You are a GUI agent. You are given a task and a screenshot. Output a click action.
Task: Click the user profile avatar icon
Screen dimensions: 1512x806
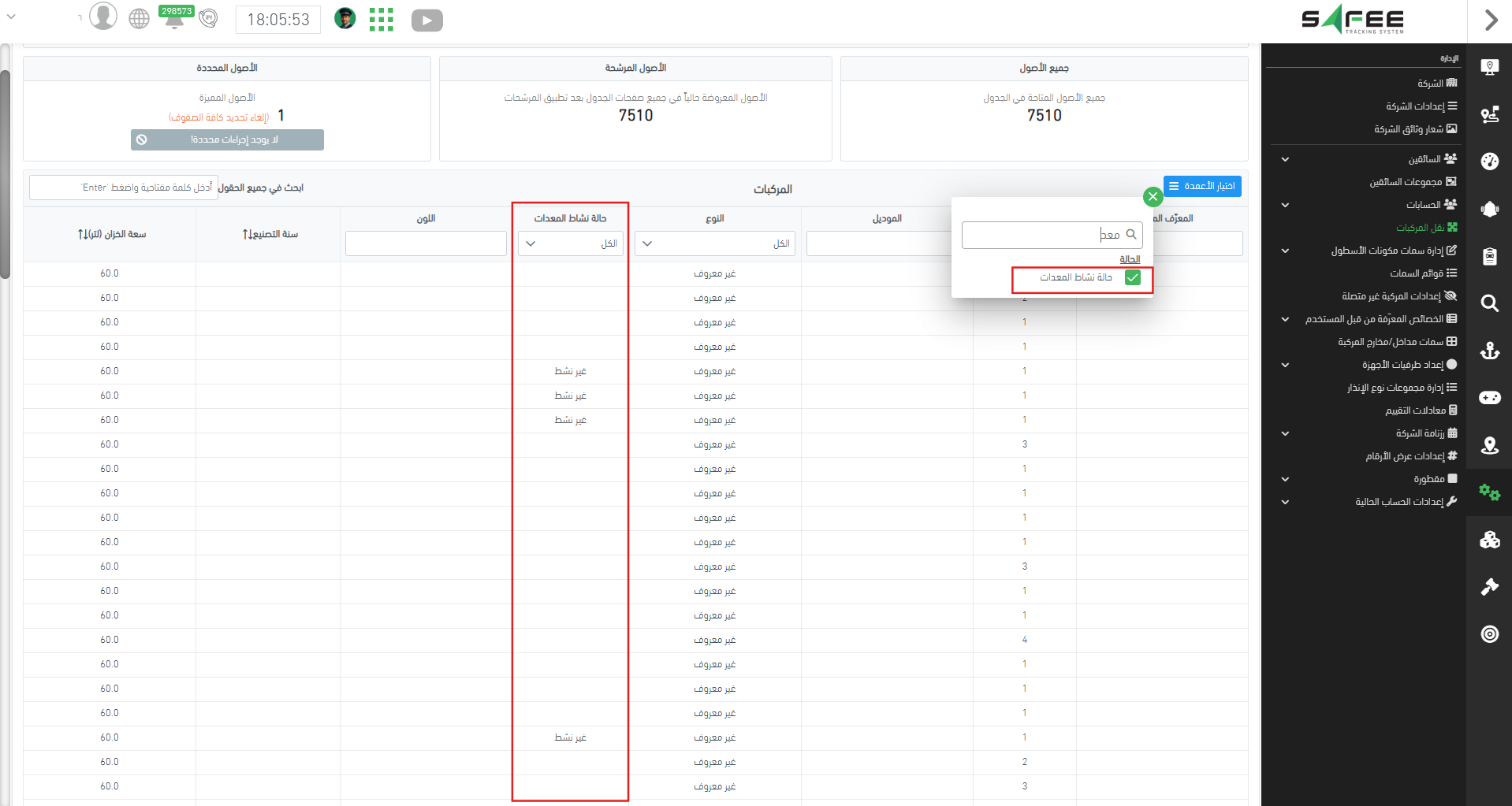pyautogui.click(x=103, y=17)
